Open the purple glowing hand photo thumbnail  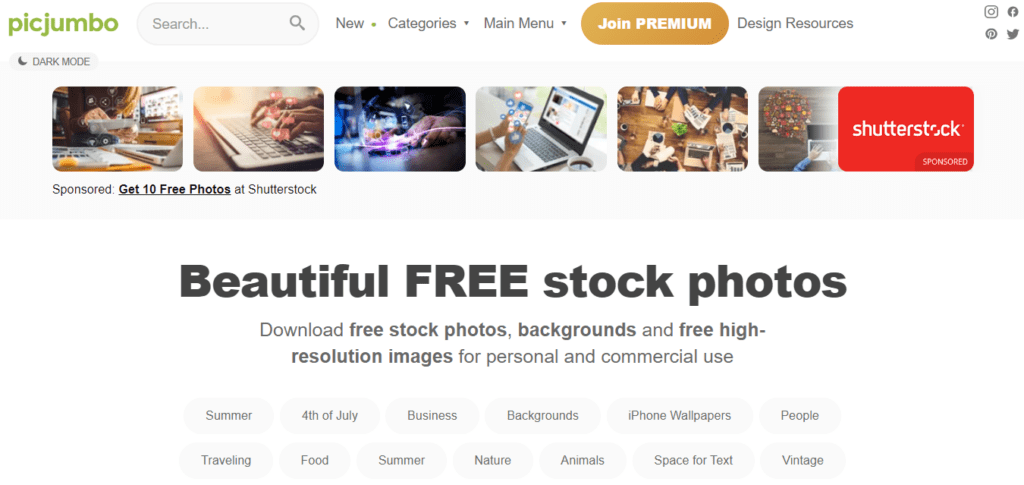pos(400,129)
